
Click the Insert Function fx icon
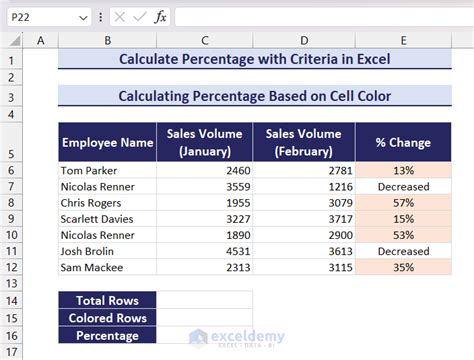pos(160,17)
